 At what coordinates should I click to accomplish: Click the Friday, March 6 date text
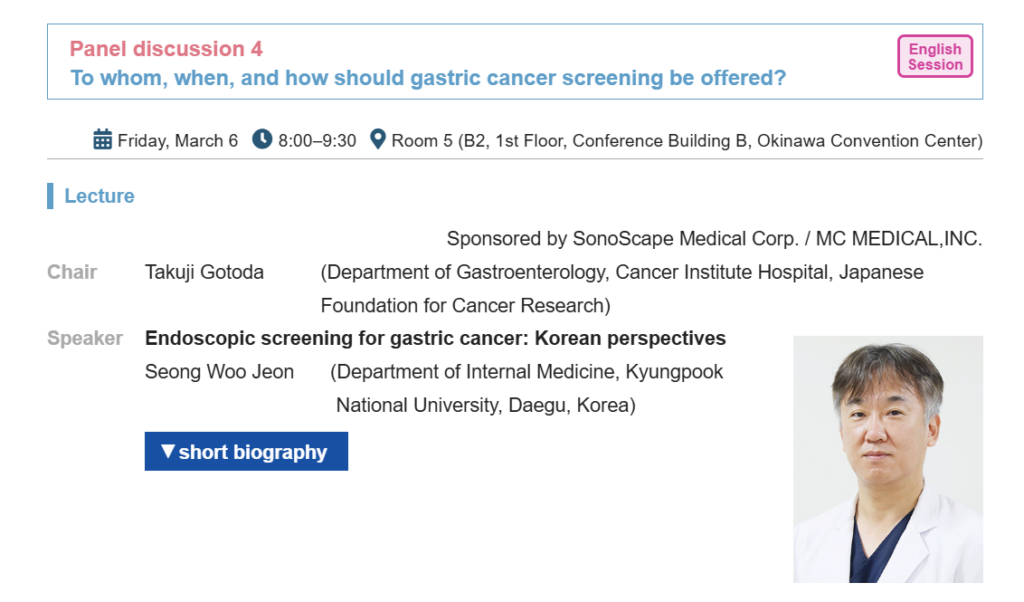(178, 141)
